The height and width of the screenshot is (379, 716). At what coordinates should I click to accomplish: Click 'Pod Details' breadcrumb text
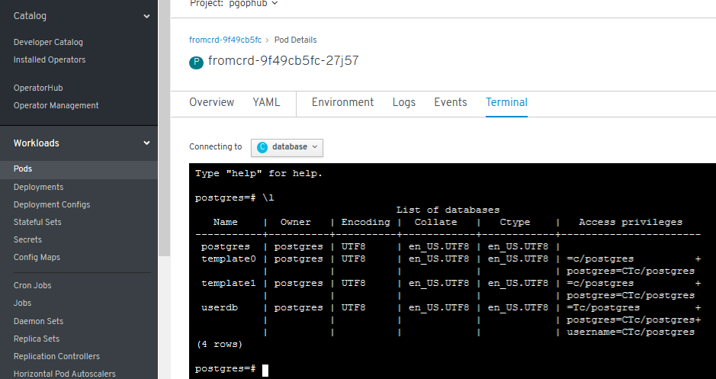click(295, 40)
